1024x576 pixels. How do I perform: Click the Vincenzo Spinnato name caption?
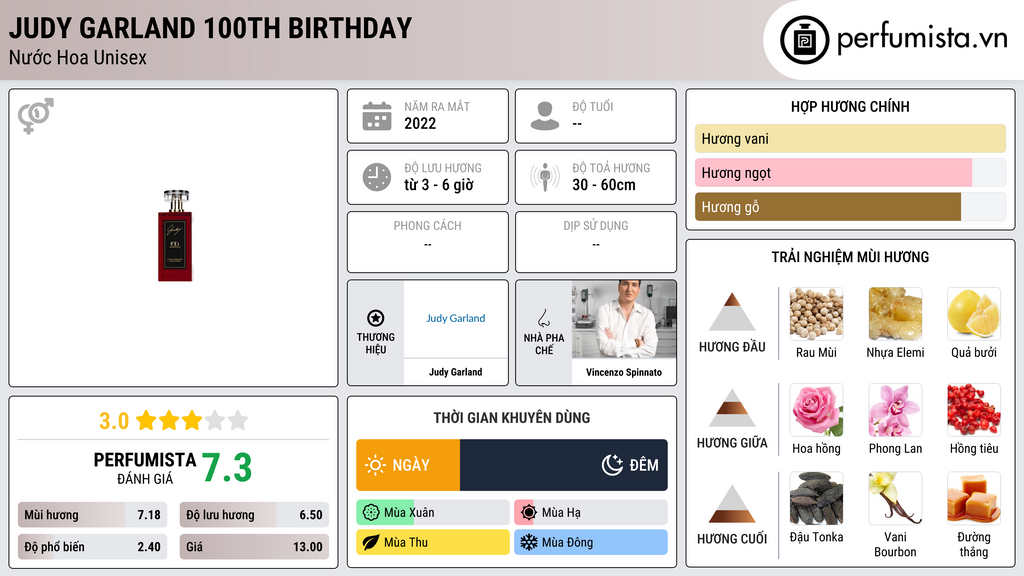624,372
